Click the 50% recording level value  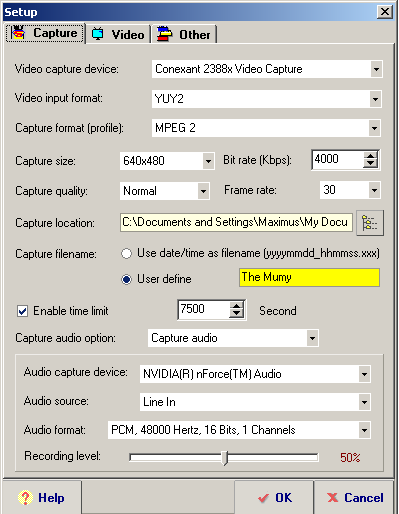pos(350,458)
